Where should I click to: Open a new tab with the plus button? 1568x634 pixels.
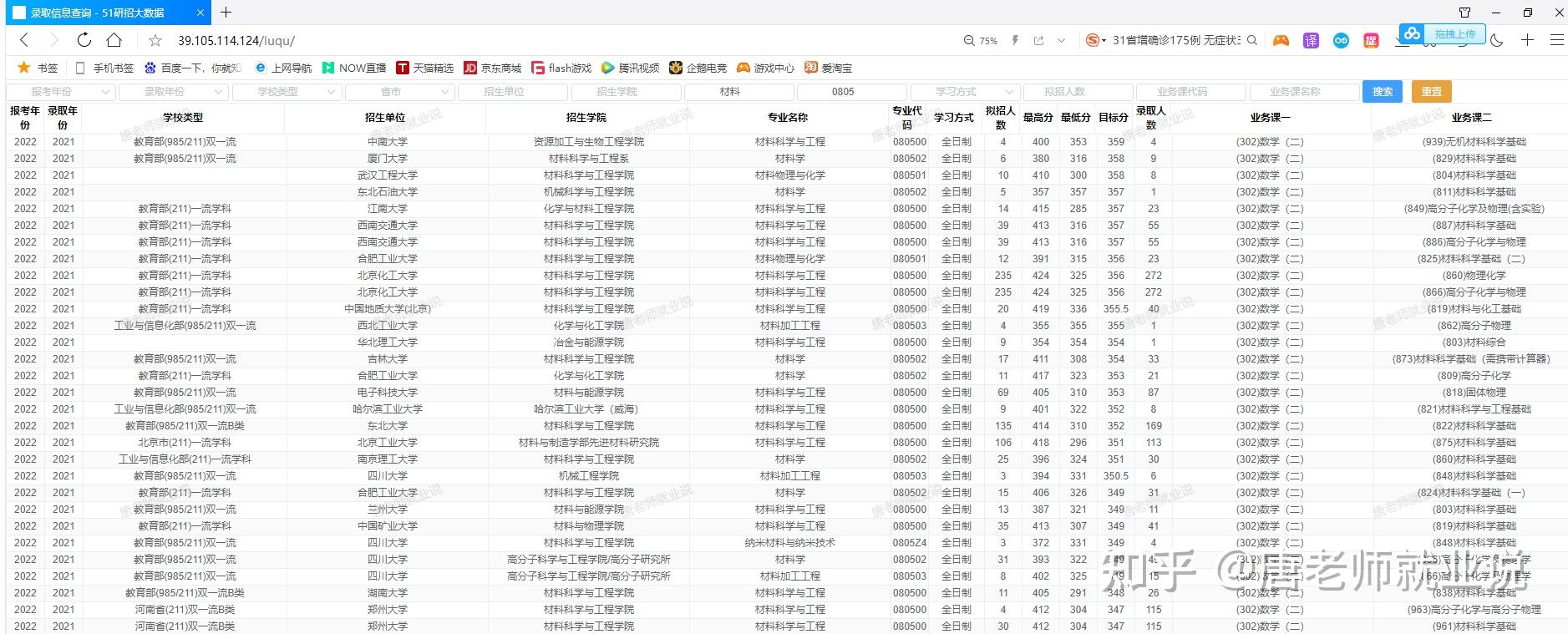[x=226, y=13]
